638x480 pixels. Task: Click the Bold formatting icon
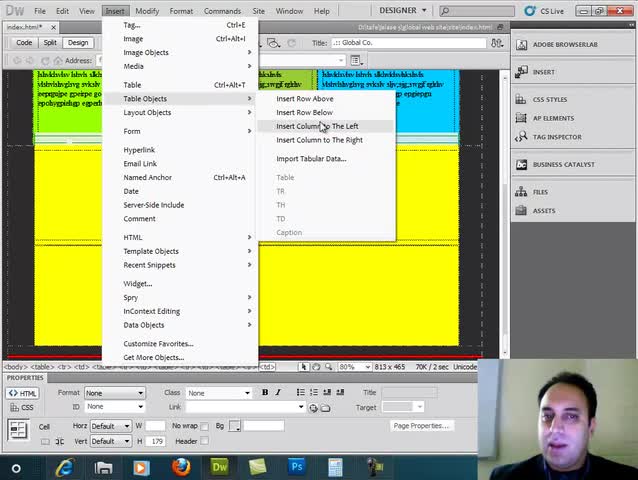tap(265, 392)
